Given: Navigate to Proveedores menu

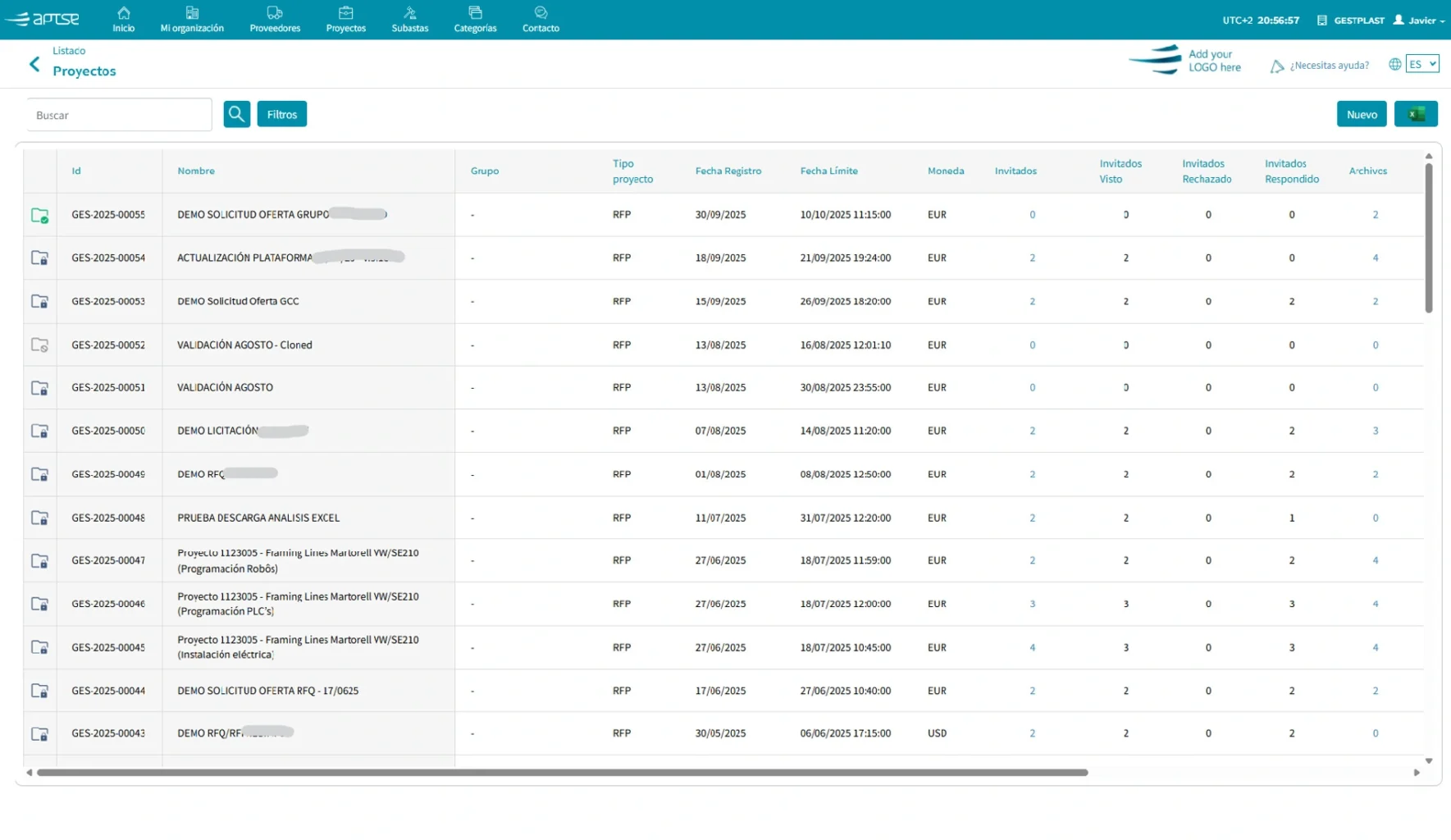Looking at the screenshot, I should [275, 19].
